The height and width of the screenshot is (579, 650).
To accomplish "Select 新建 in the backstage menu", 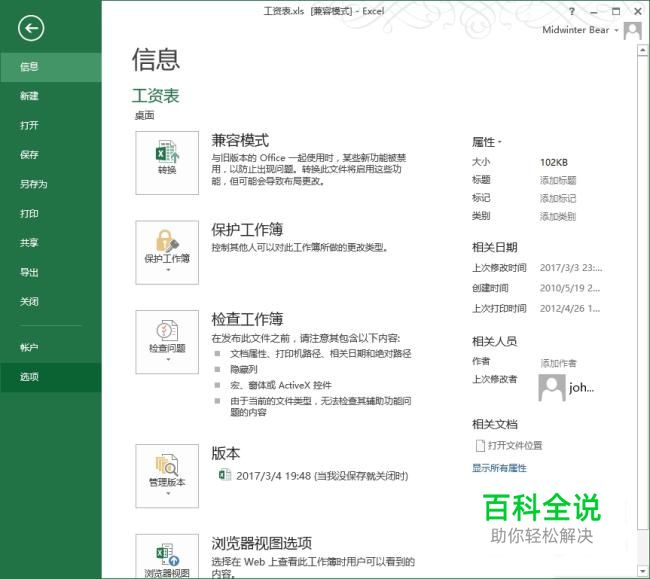I will pos(51,96).
